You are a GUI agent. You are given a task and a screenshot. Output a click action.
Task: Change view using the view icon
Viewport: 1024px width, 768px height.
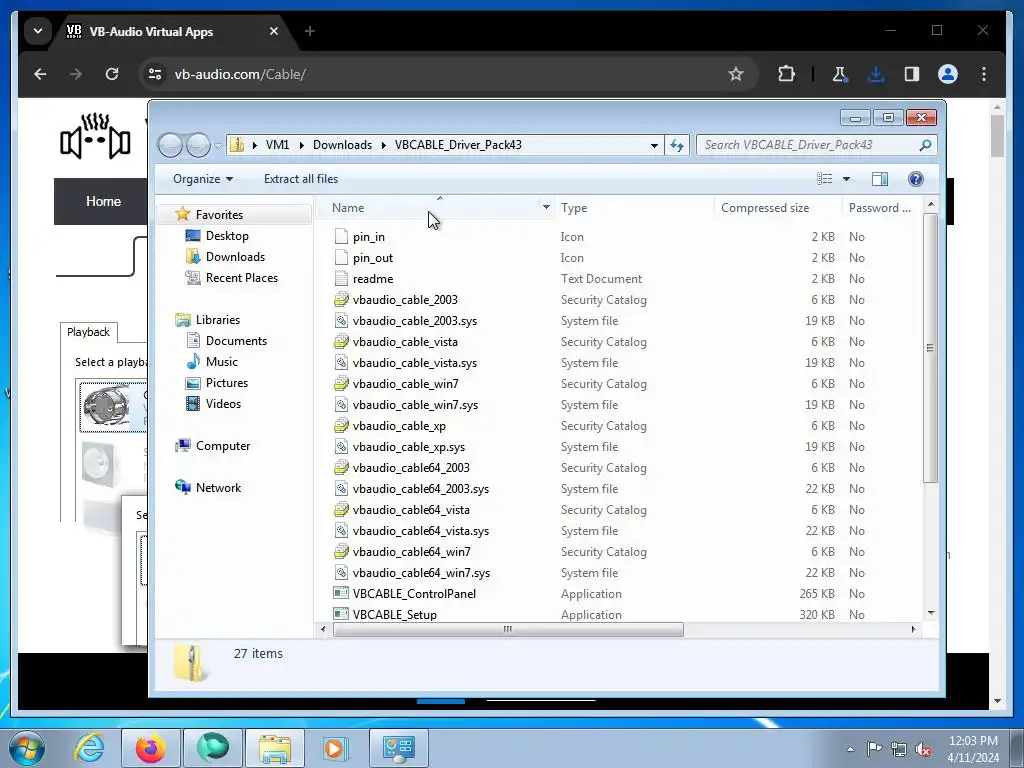tap(825, 179)
